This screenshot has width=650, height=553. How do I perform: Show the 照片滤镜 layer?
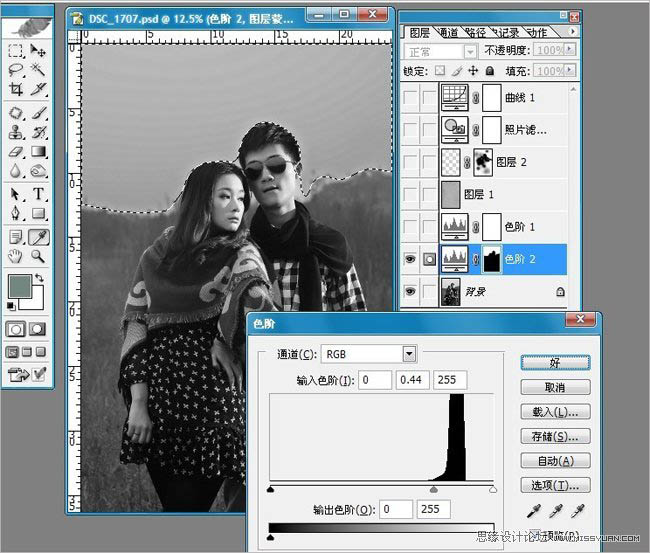410,130
